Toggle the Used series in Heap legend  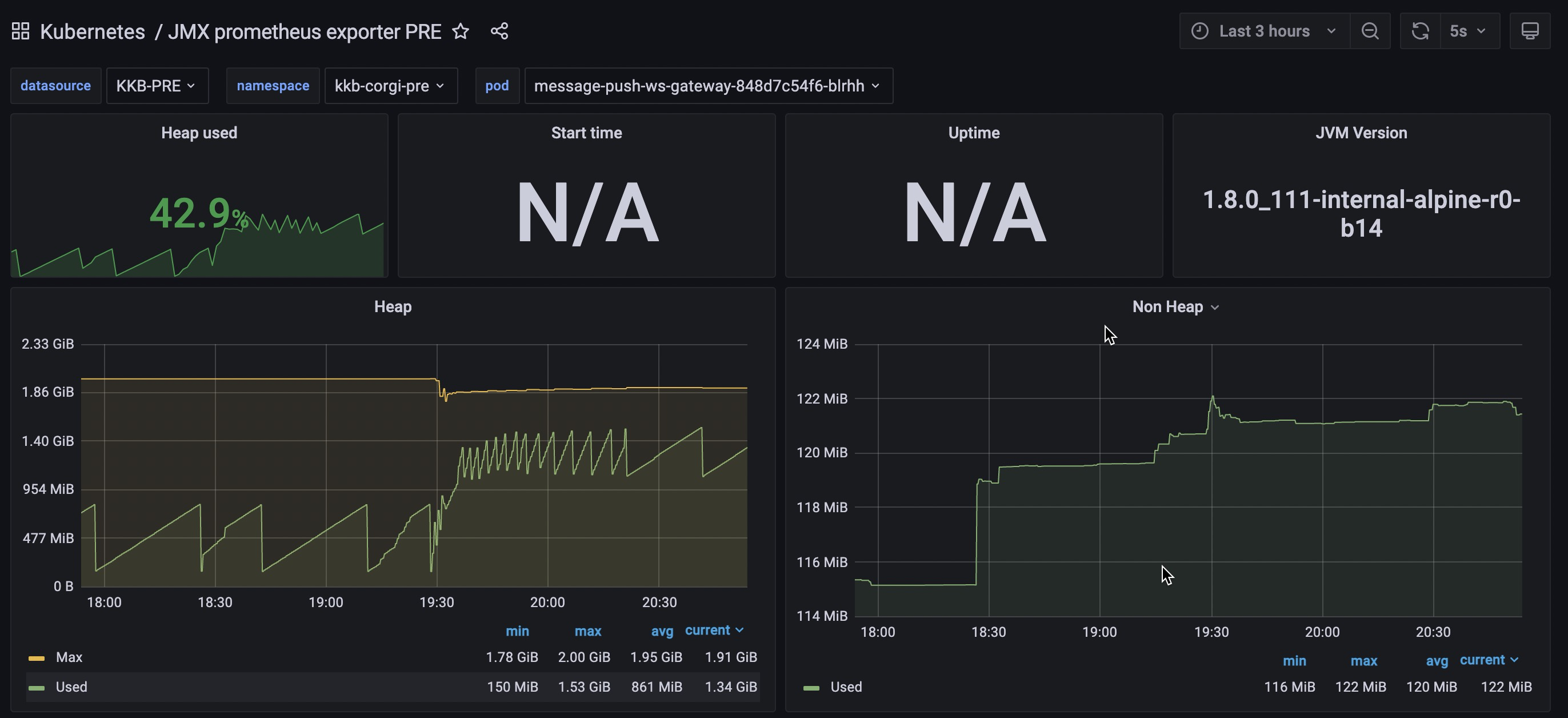pos(71,687)
